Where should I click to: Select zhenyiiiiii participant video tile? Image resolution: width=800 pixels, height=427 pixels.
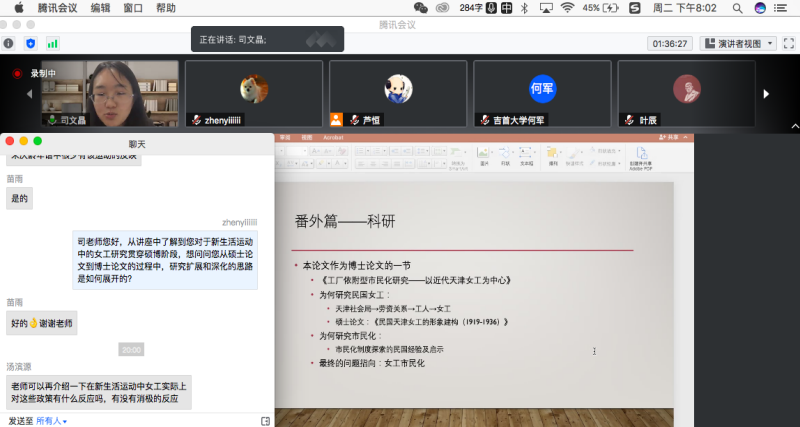[x=253, y=93]
